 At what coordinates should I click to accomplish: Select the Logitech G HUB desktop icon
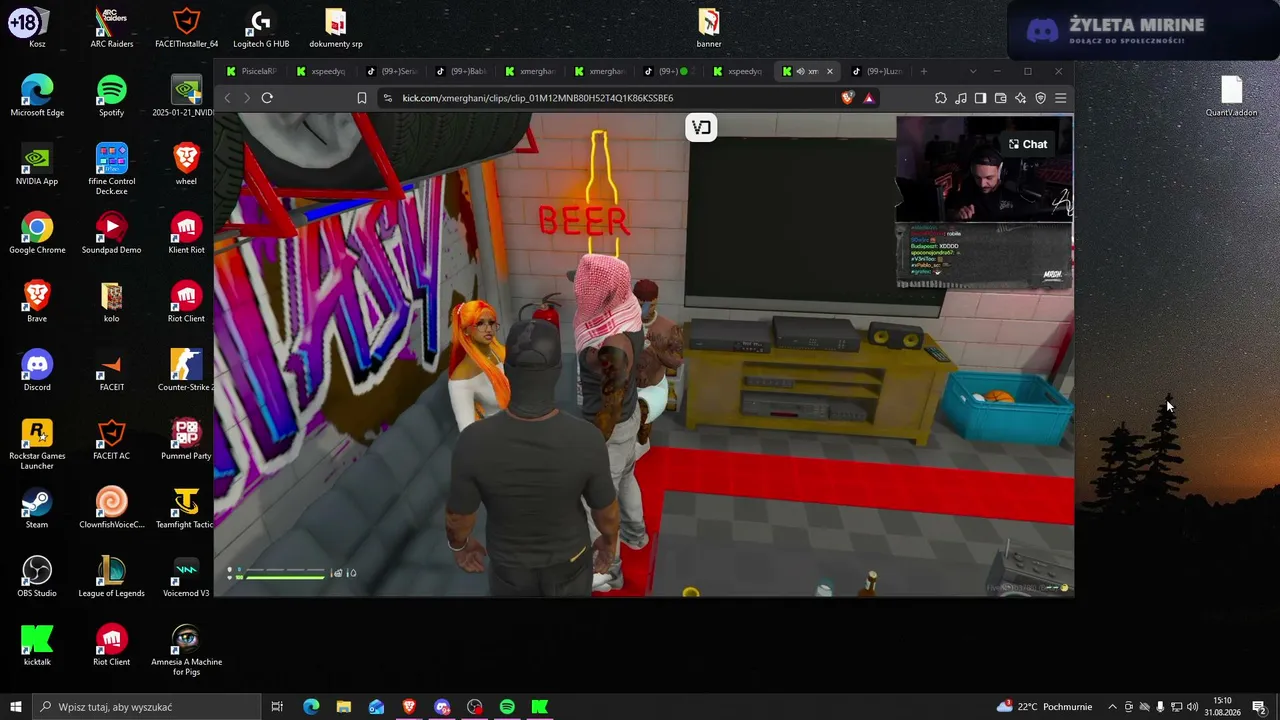(x=261, y=28)
